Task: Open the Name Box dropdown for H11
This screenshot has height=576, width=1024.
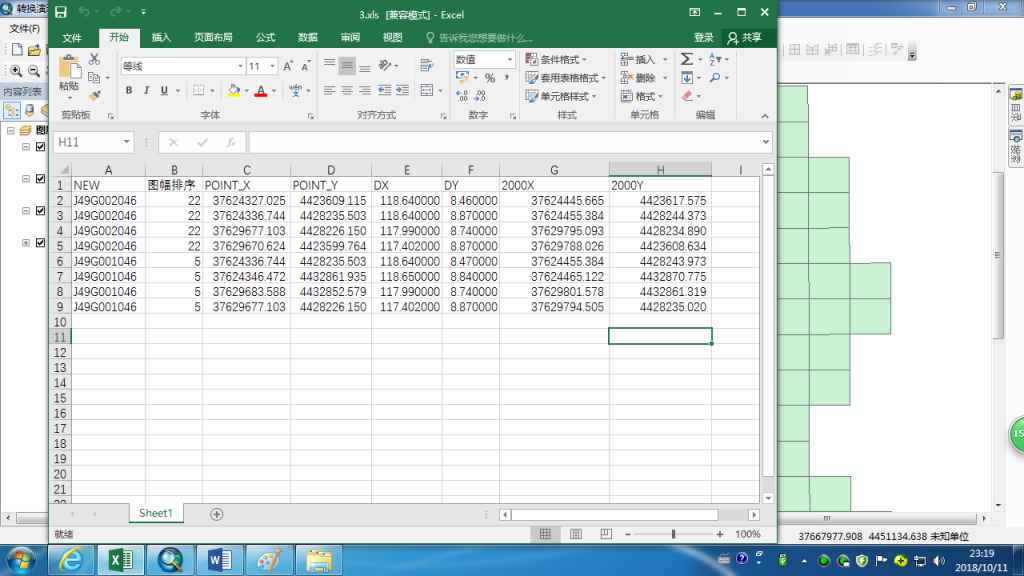Action: (126, 142)
